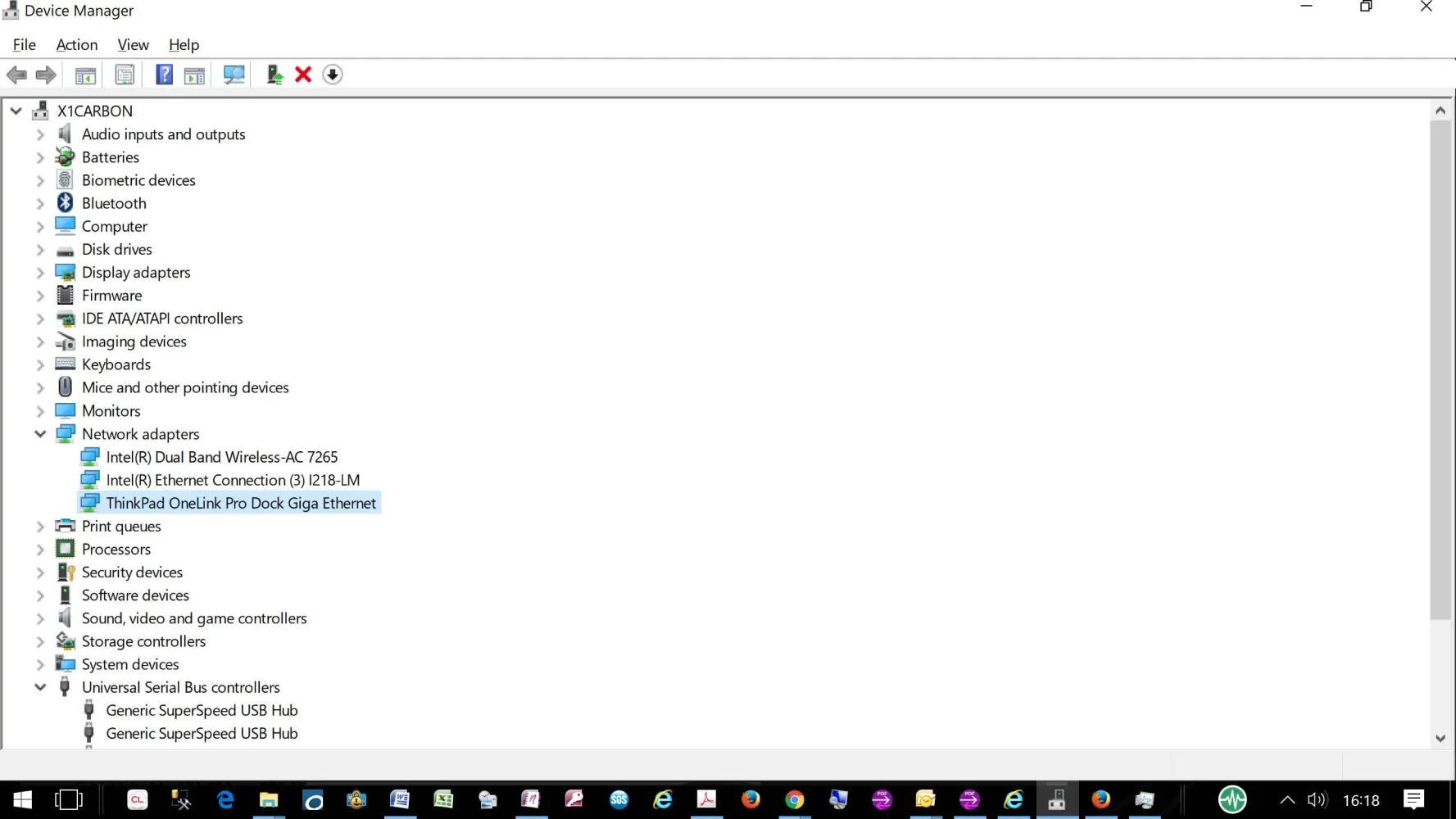The height and width of the screenshot is (819, 1456).
Task: Click the Forward arrow toolbar icon
Action: 46,75
